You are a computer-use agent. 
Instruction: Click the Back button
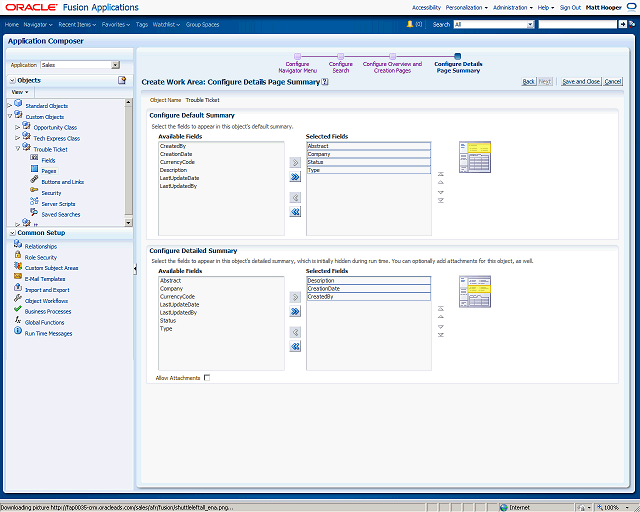pyautogui.click(x=529, y=82)
